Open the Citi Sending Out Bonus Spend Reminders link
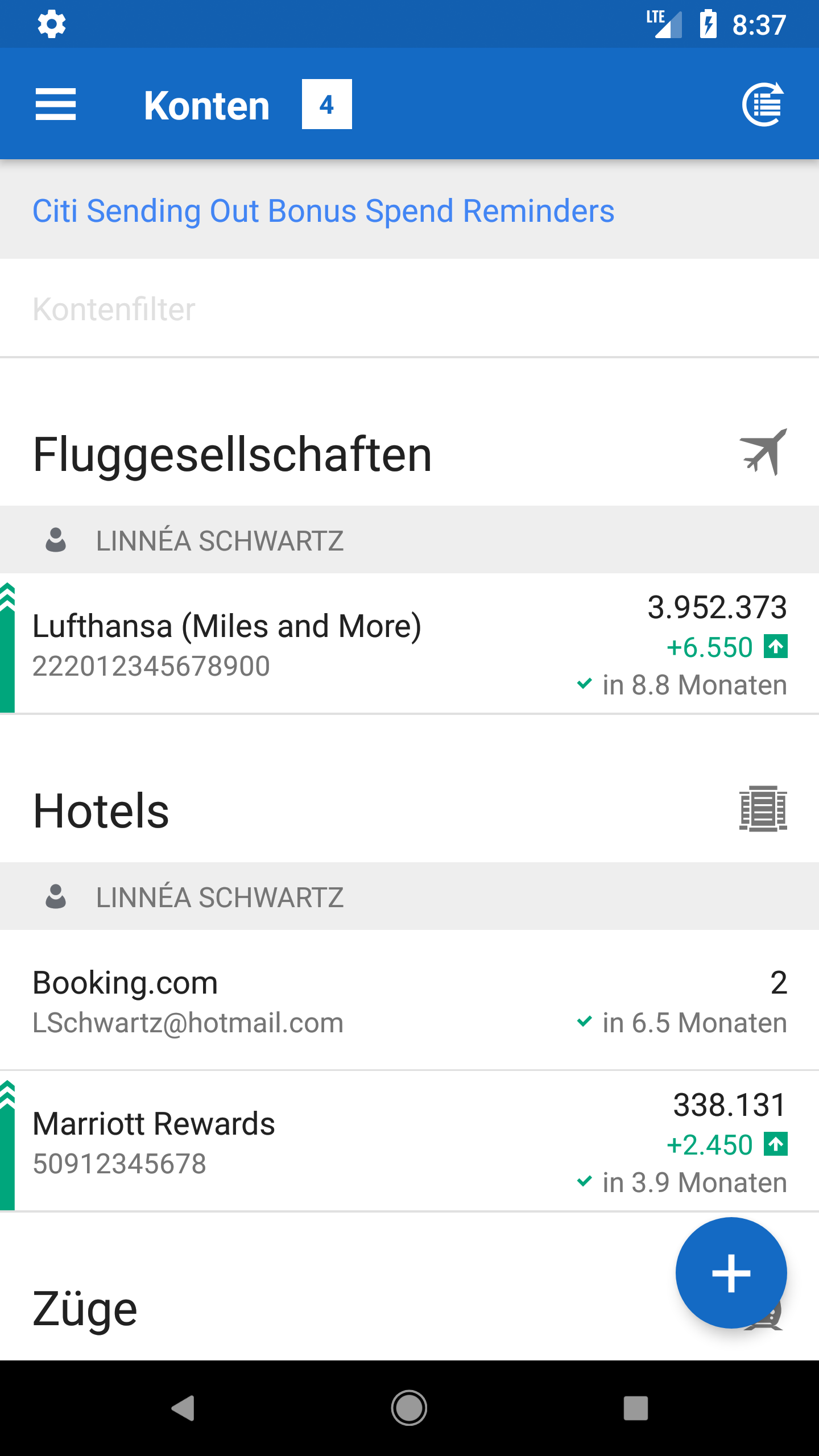This screenshot has width=819, height=1456. (323, 211)
